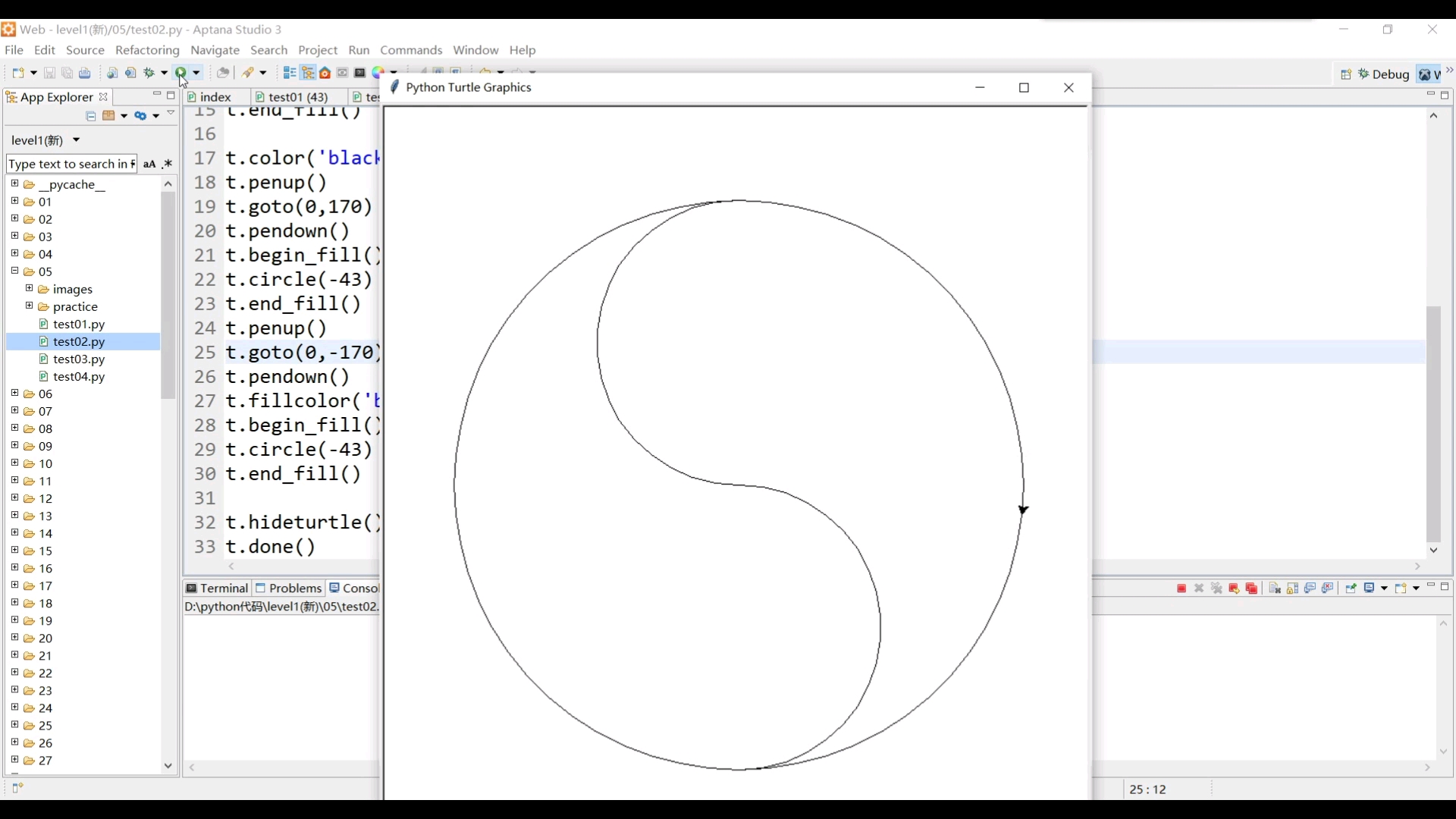Screen dimensions: 1456x819
Task: Open the terminal icon in the toolbar
Action: click(x=359, y=73)
